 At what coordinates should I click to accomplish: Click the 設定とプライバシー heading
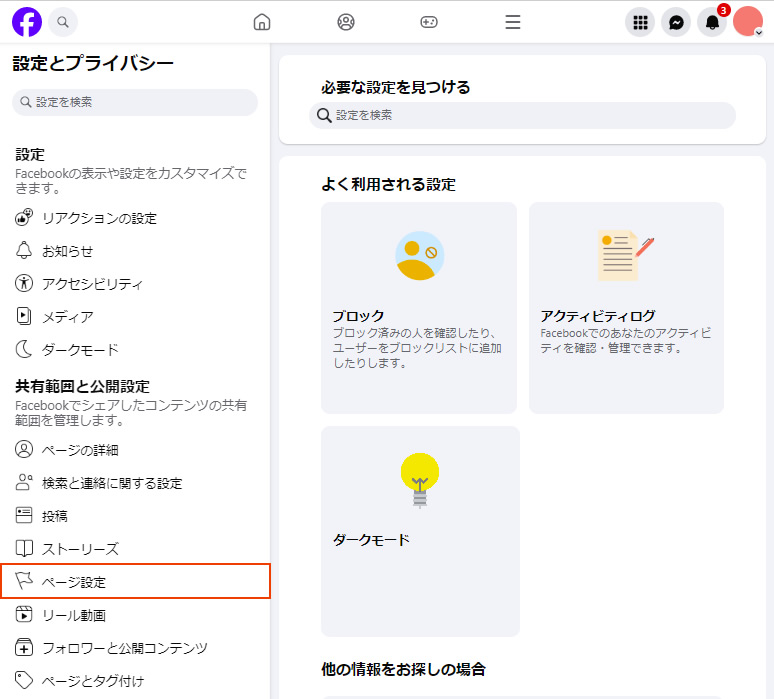point(93,64)
